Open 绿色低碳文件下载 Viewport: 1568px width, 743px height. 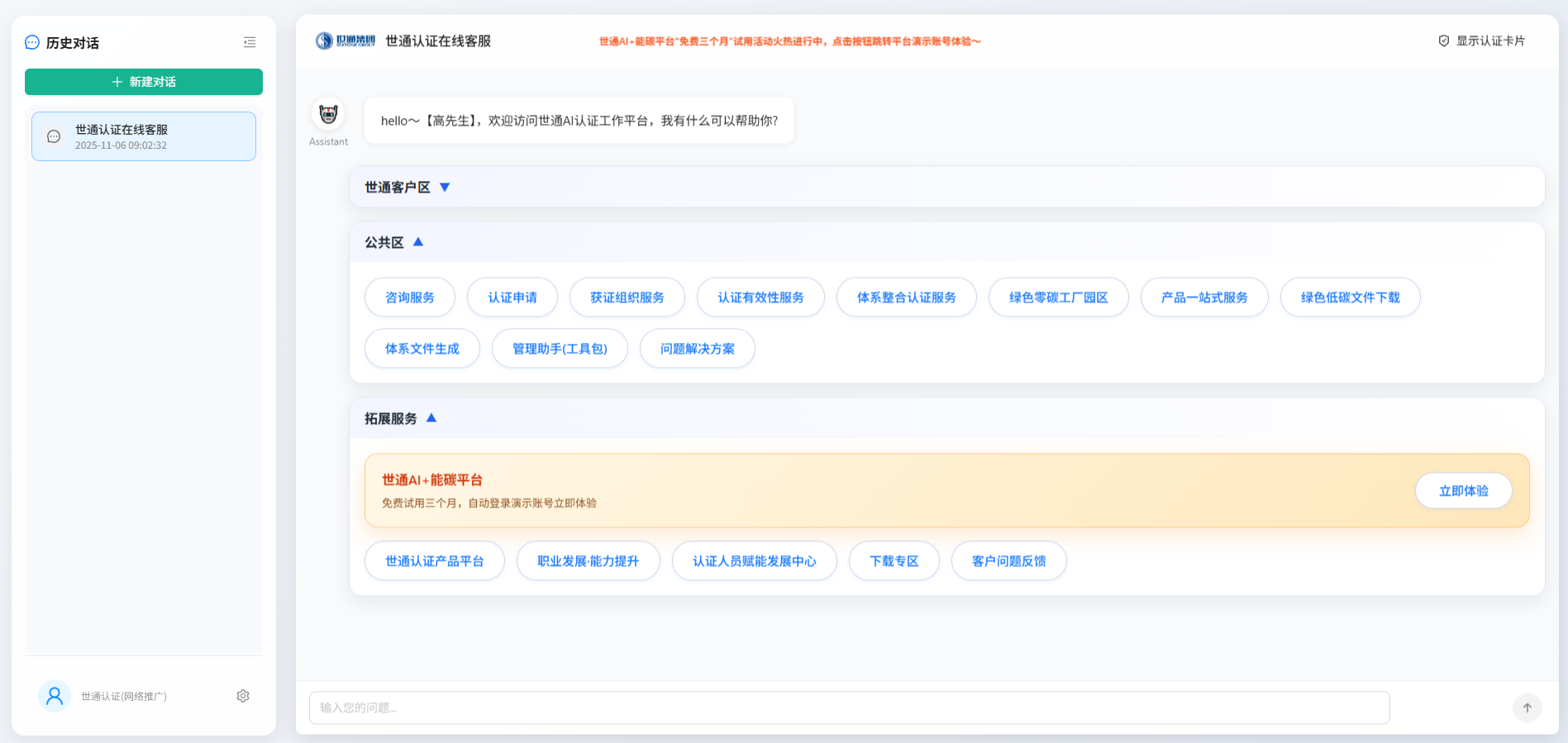[x=1351, y=298]
